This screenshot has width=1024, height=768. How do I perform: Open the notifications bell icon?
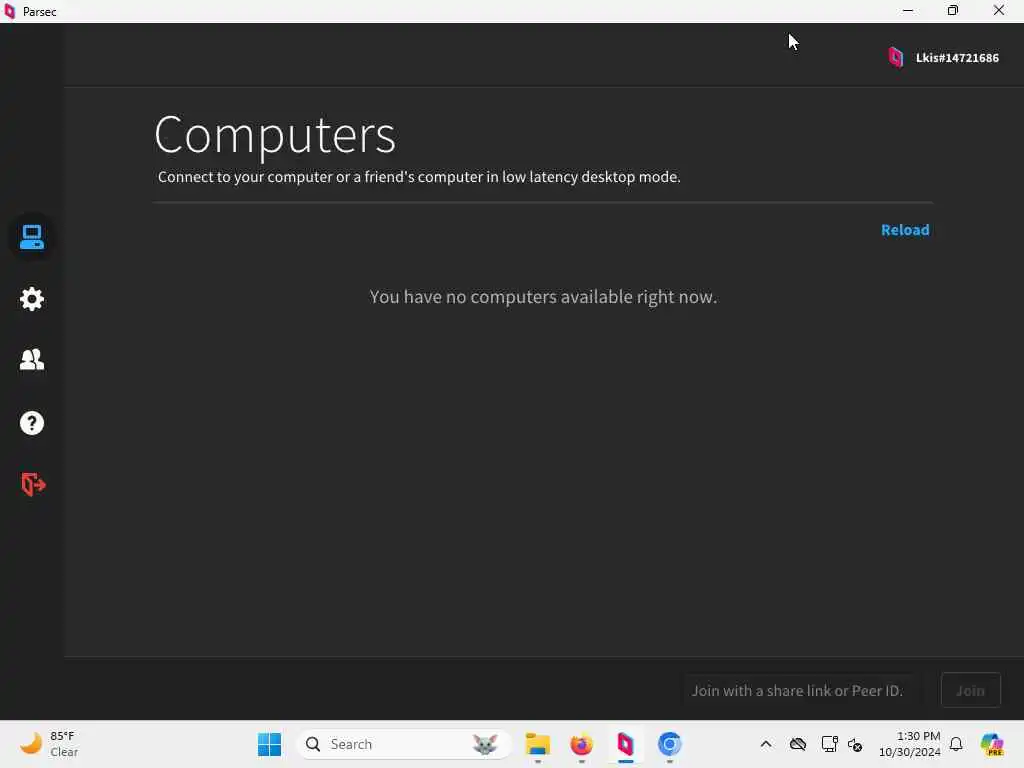coord(956,744)
